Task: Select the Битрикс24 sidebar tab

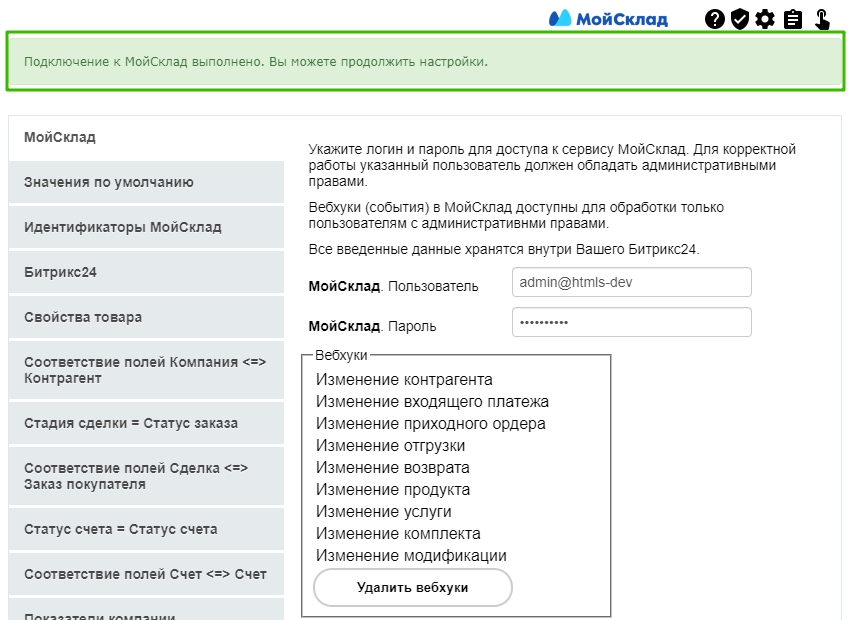Action: pyautogui.click(x=146, y=273)
